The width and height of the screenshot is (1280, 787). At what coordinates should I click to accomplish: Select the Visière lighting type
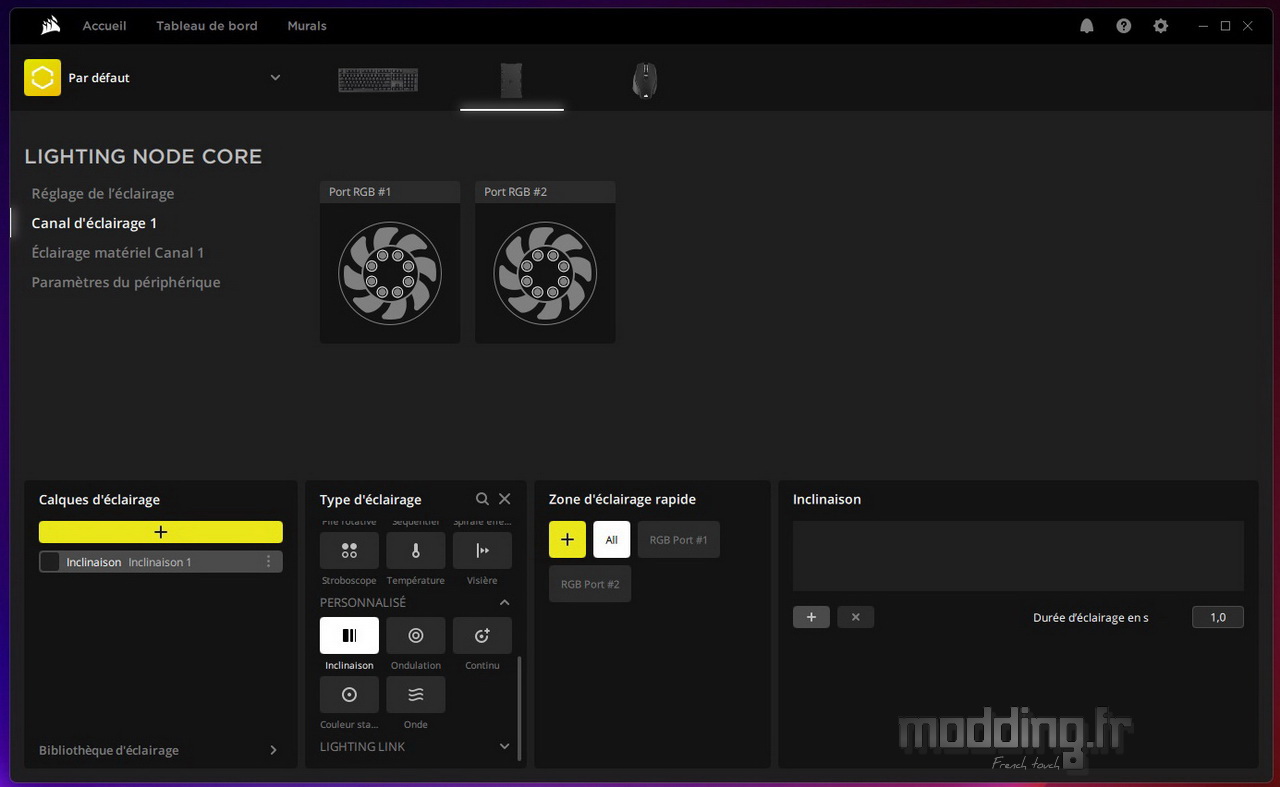click(x=482, y=550)
